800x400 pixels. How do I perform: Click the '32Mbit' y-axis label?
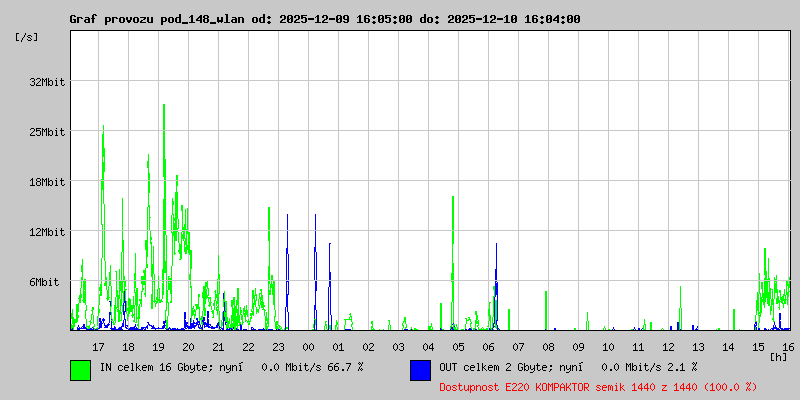[47, 82]
